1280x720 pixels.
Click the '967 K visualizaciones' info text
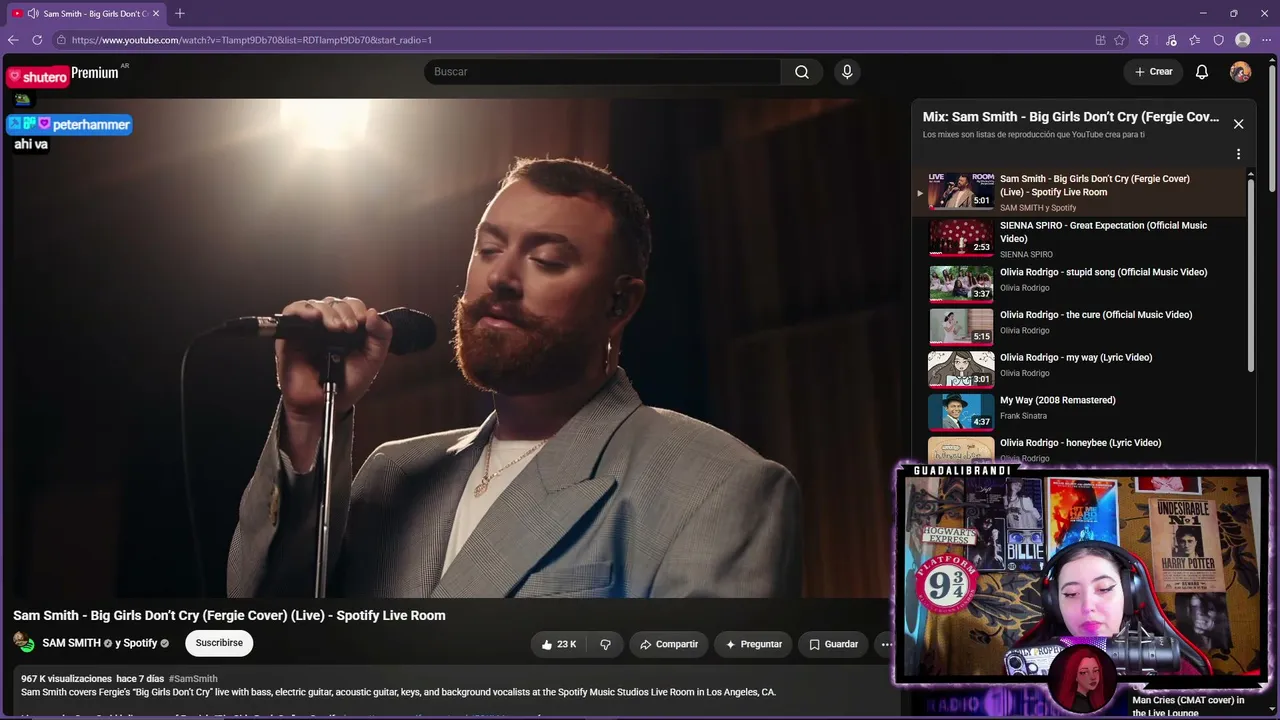pyautogui.click(x=66, y=679)
